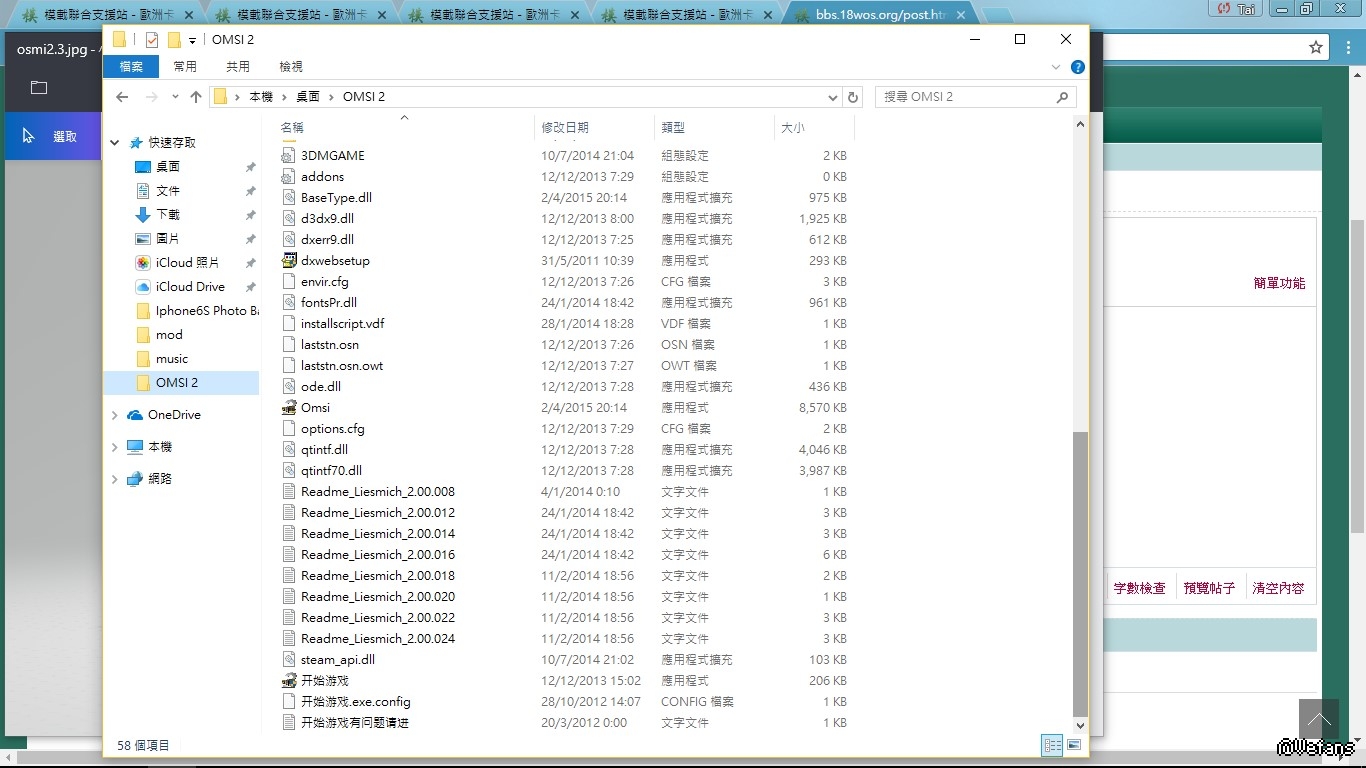
Task: Click the 开始游戏 application icon
Action: pyautogui.click(x=289, y=680)
